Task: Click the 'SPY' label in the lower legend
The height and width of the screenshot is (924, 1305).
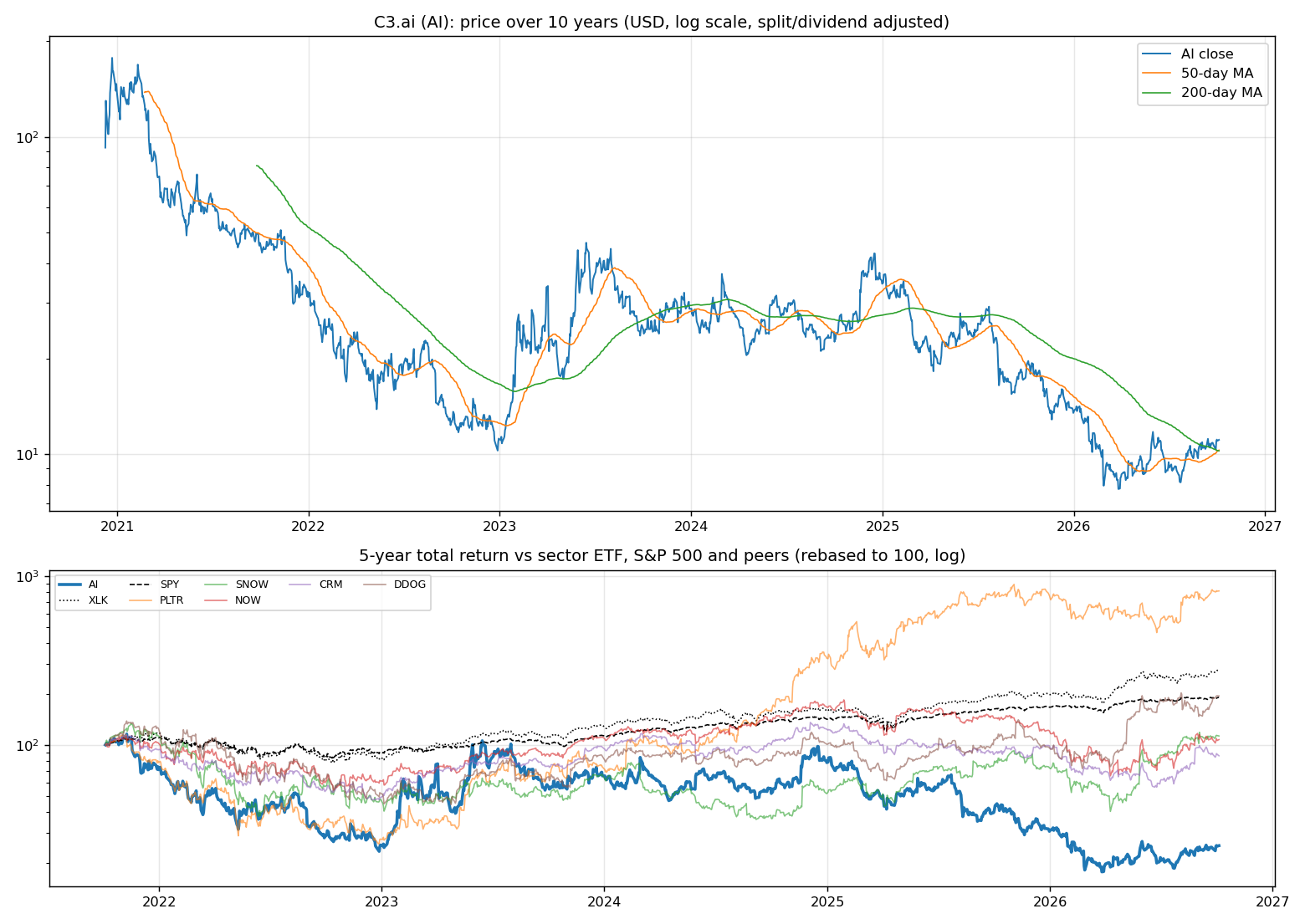Action: tap(170, 585)
